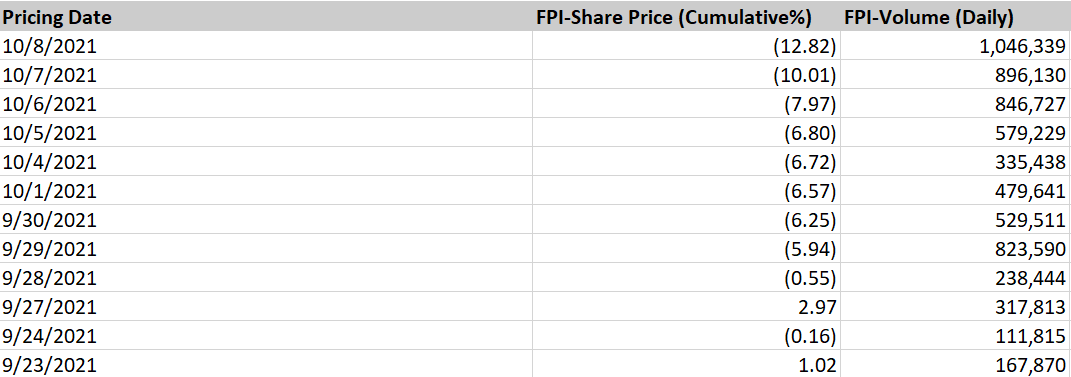The width and height of the screenshot is (1071, 377).
Task: Select the volume cell 479,641
Action: tap(956, 191)
